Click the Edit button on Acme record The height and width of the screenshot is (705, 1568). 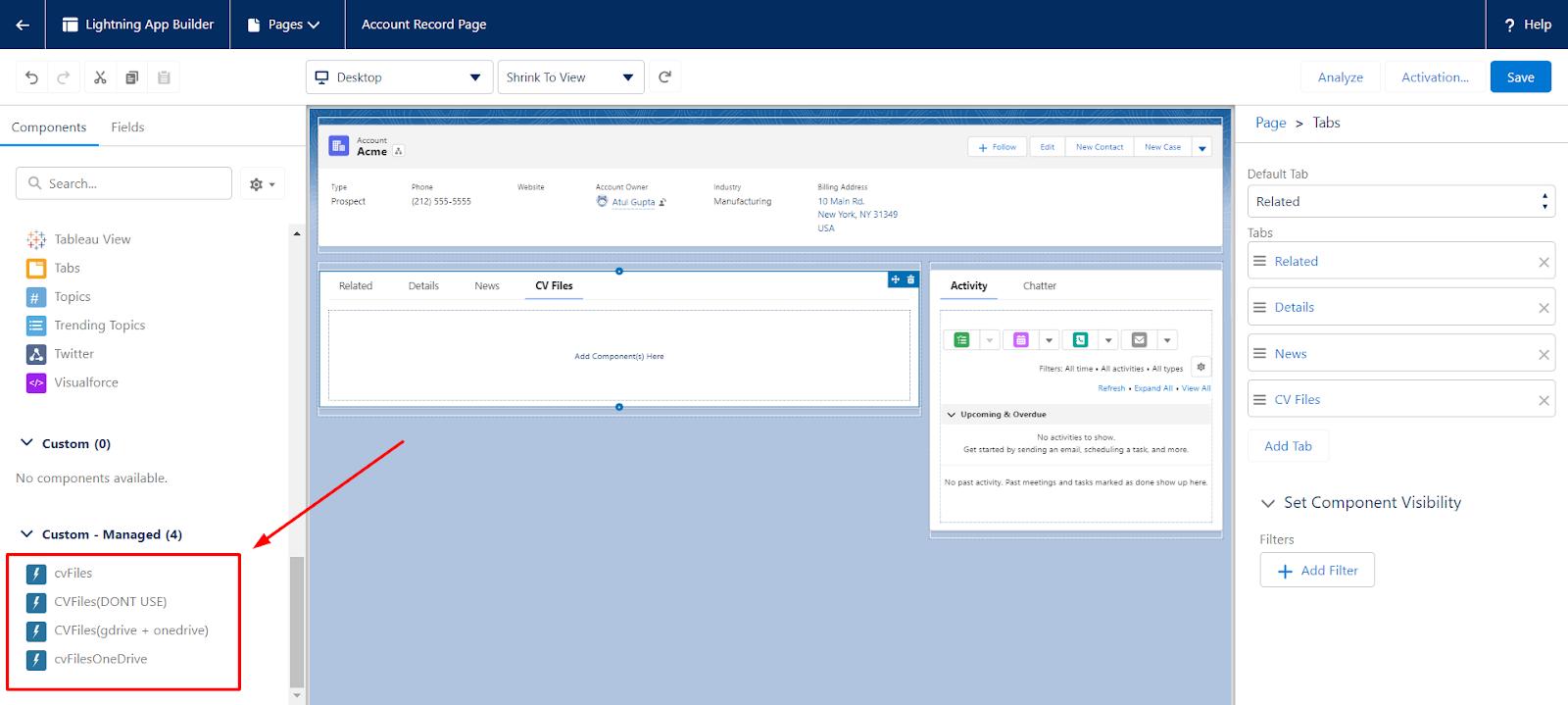[x=1048, y=147]
